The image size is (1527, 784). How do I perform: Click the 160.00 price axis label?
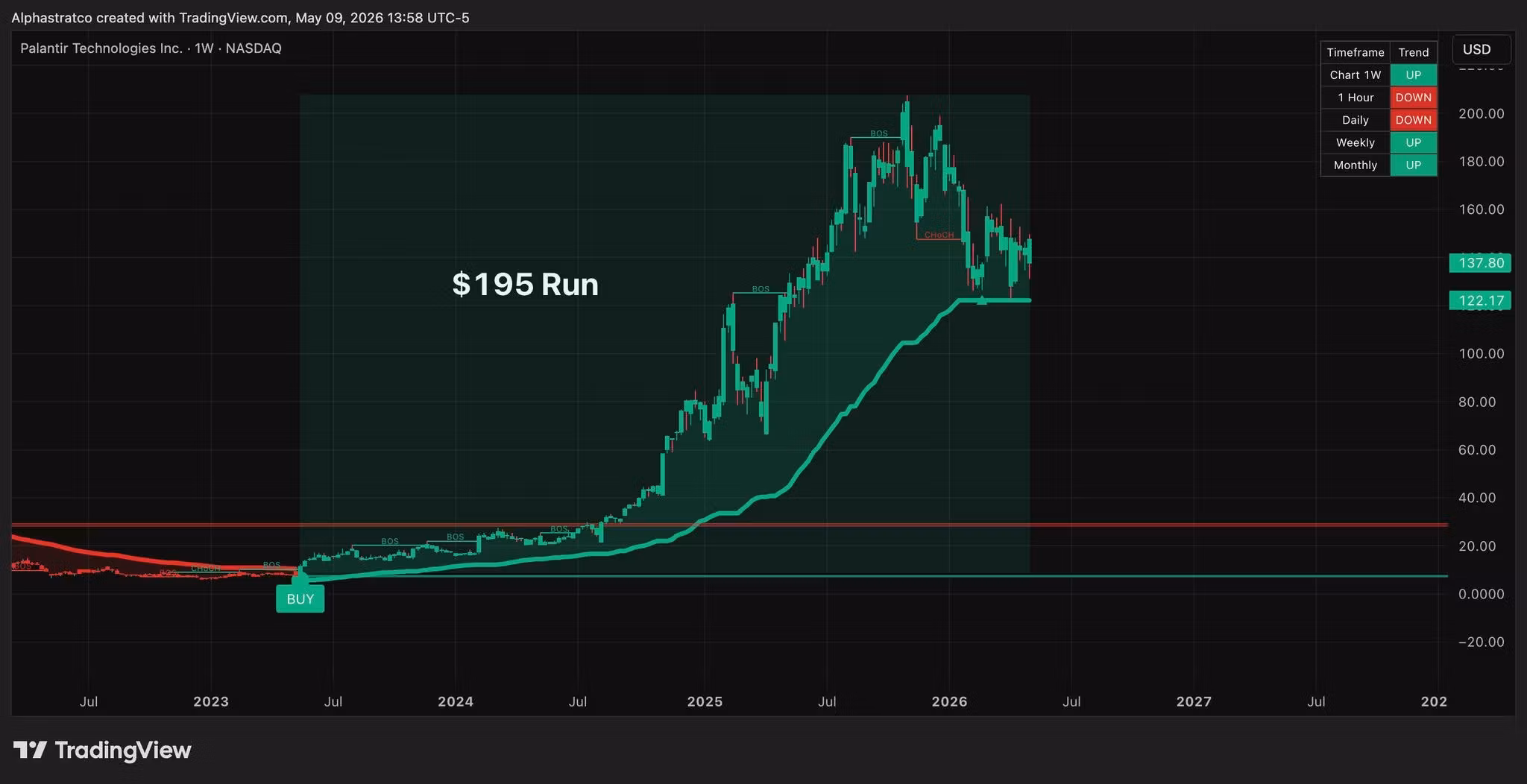click(x=1482, y=209)
